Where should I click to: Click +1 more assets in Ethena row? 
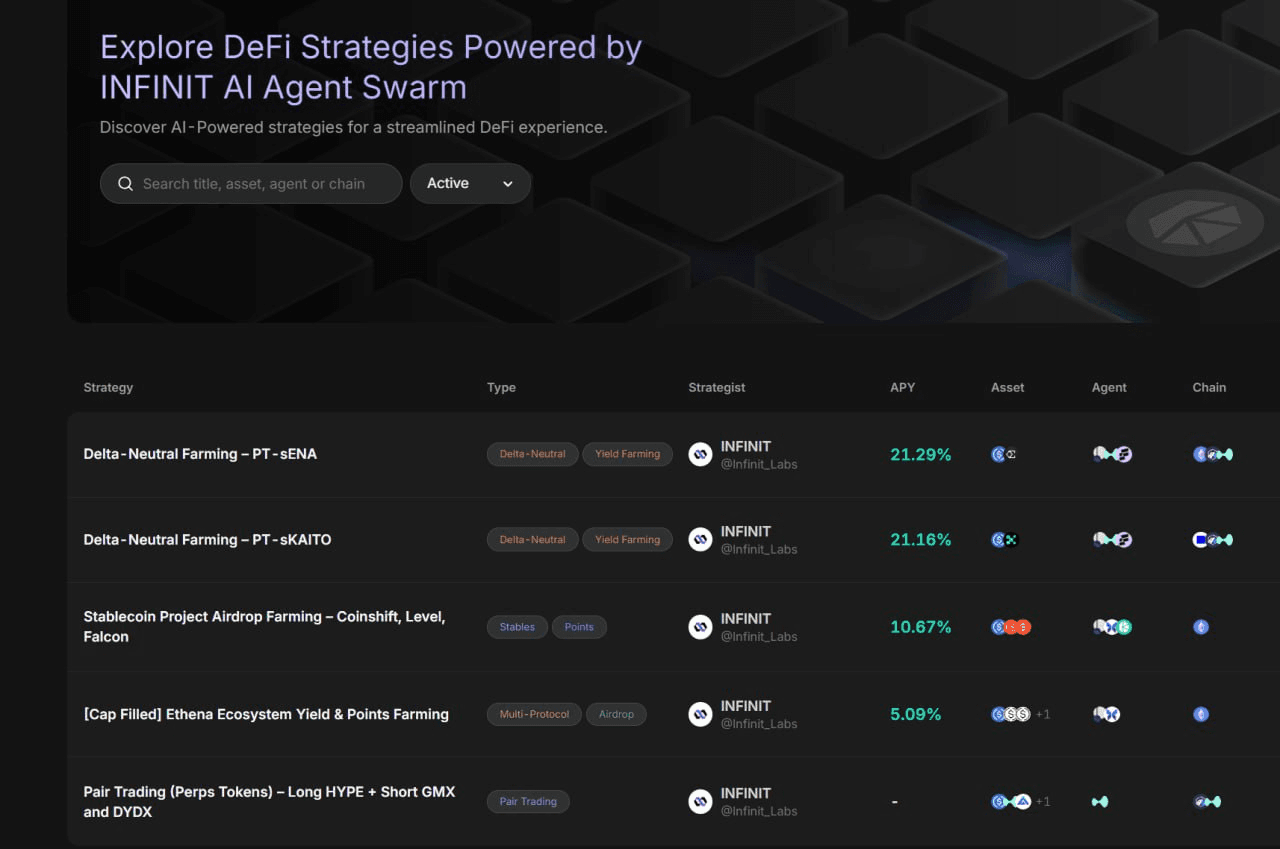coord(1043,714)
